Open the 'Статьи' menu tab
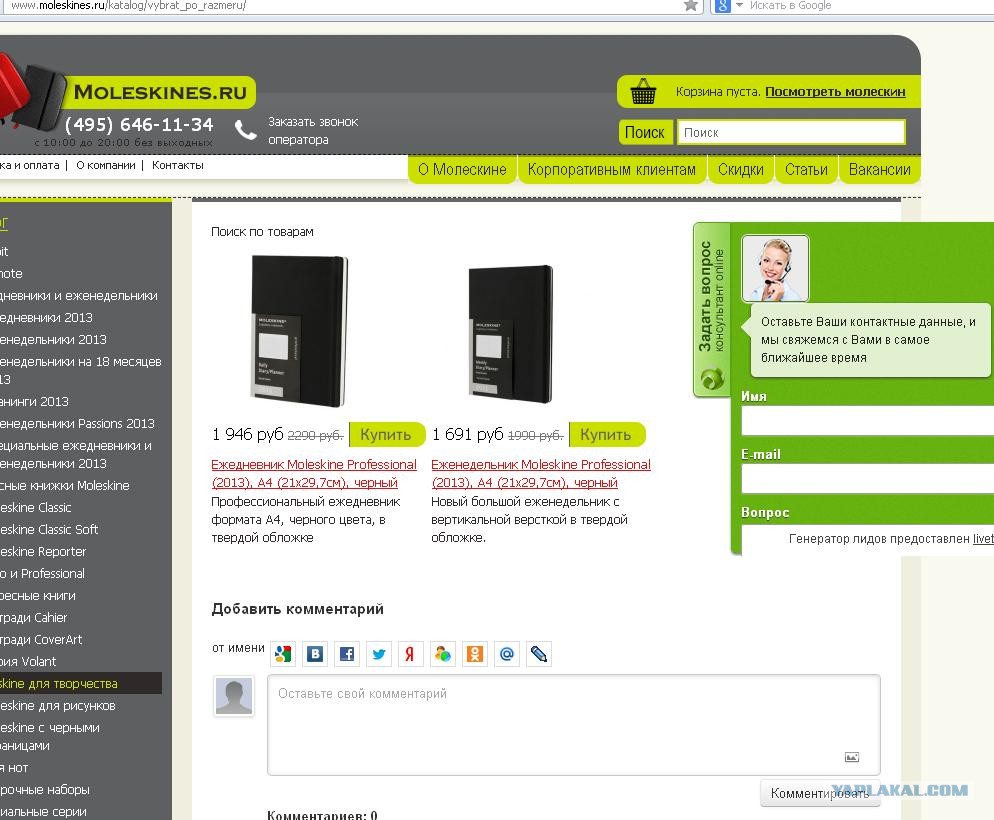This screenshot has height=820, width=994. 806,169
